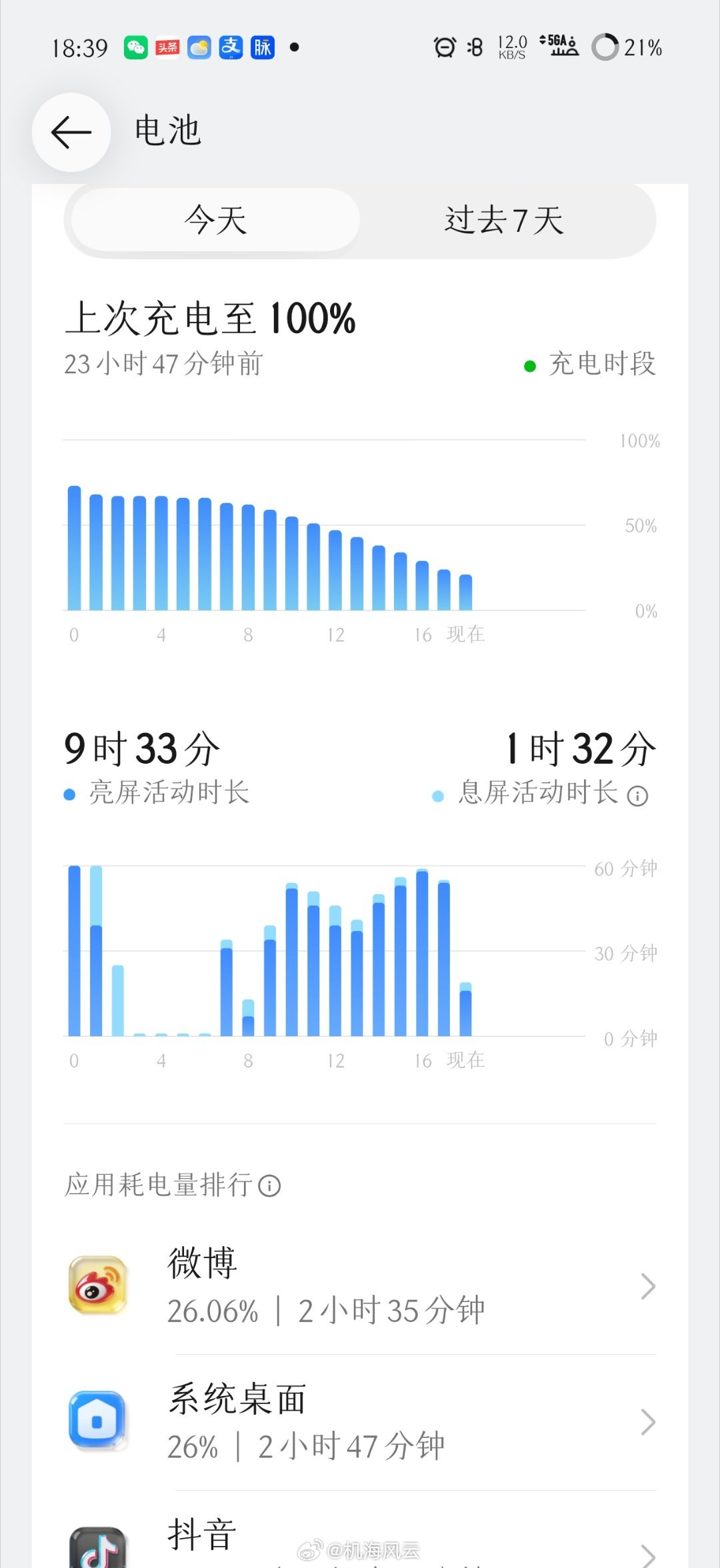
Task: Tap the 息屏活动时长 label
Action: (x=539, y=793)
